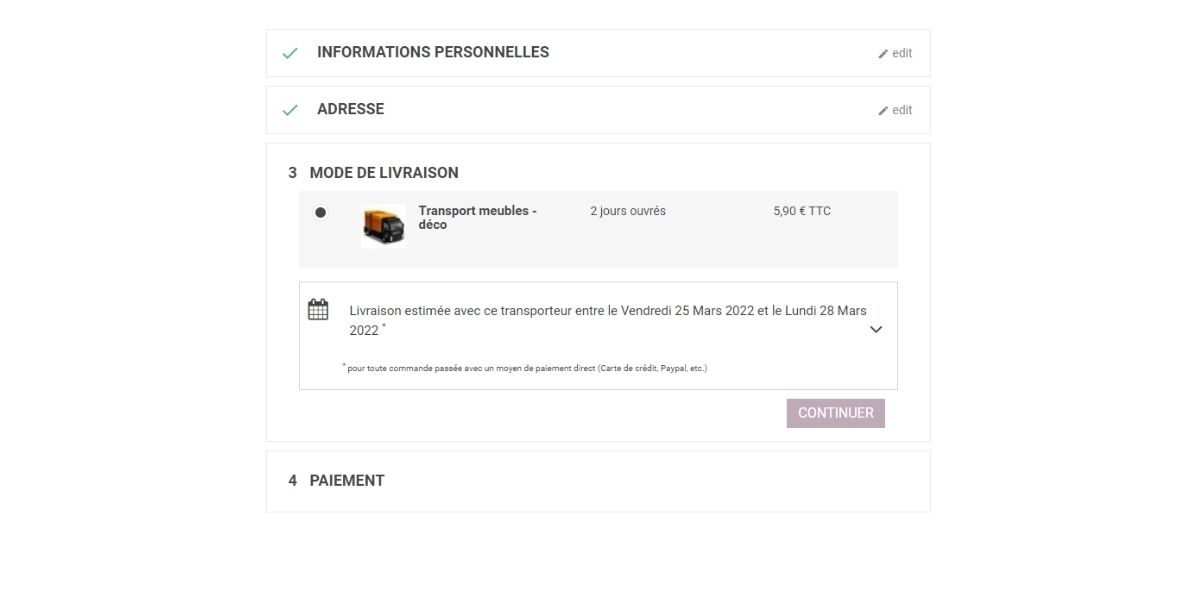The width and height of the screenshot is (1200, 600).
Task: Click the calendar icon next to delivery estimate
Action: click(318, 309)
